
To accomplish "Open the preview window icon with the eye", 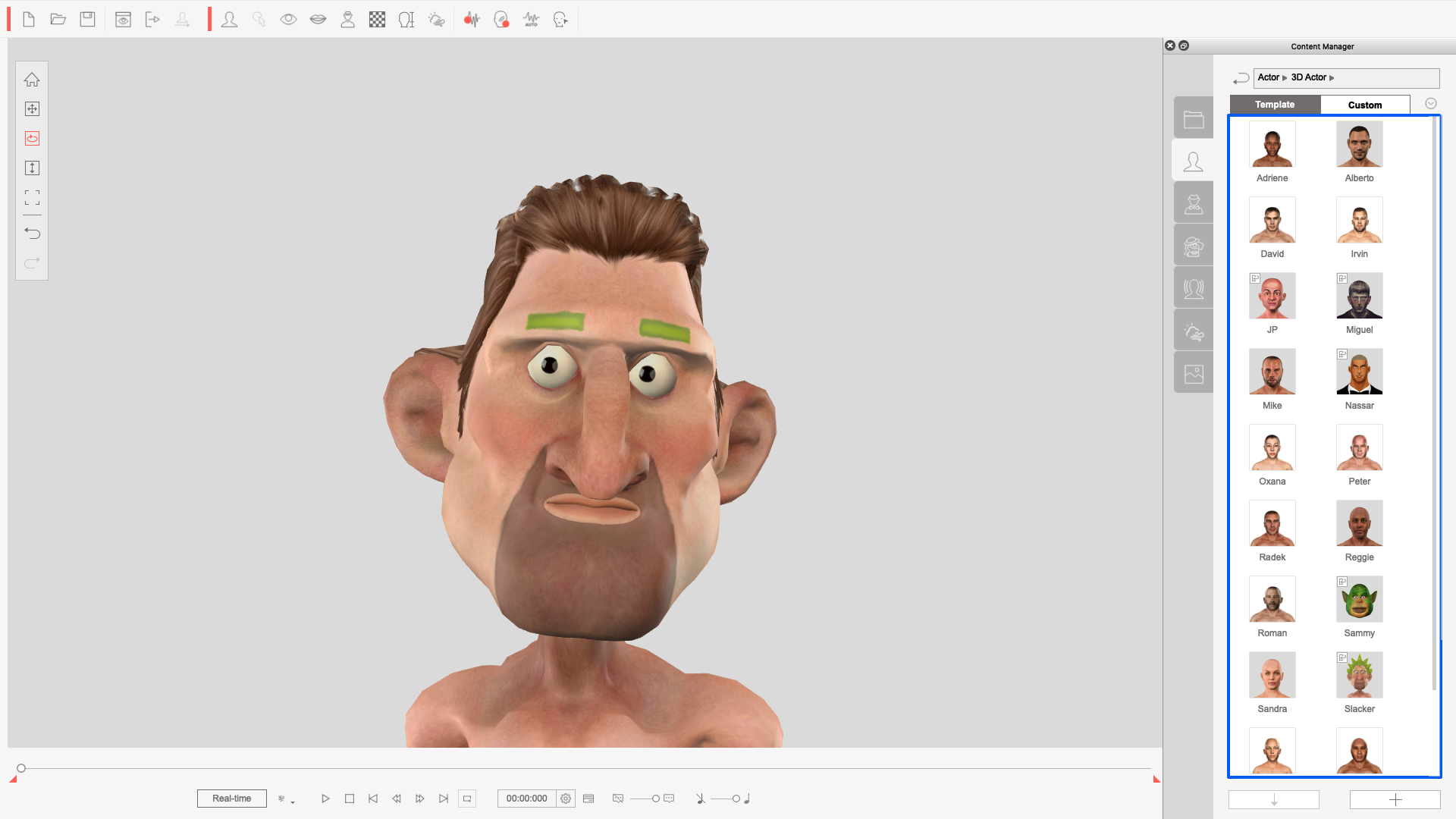I will pyautogui.click(x=123, y=19).
